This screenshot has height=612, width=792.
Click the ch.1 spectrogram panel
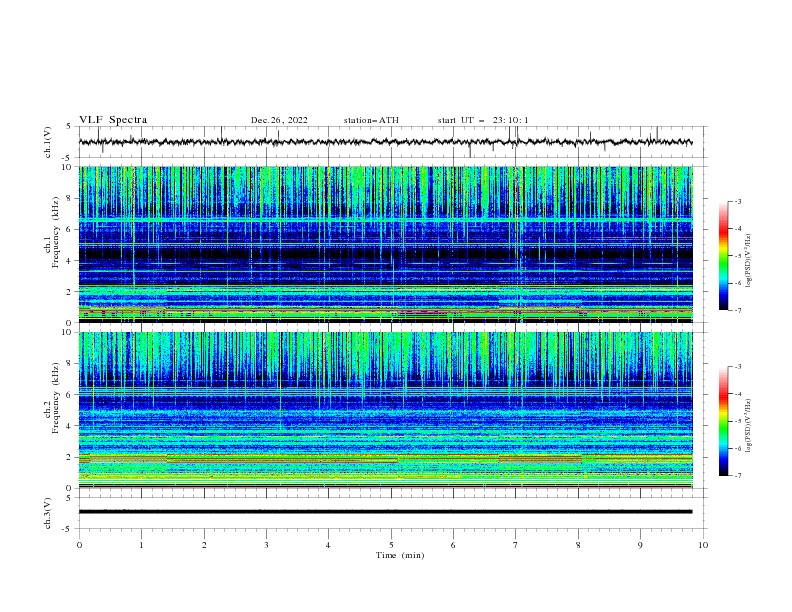(x=385, y=244)
